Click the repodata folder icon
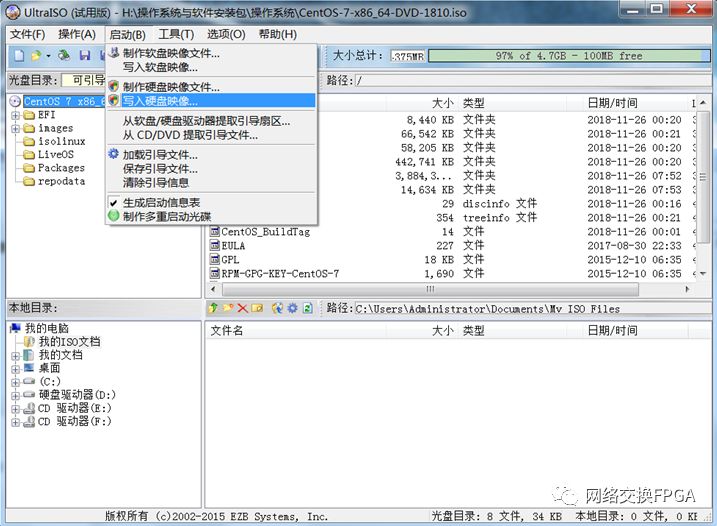Image resolution: width=717 pixels, height=526 pixels. [29, 181]
